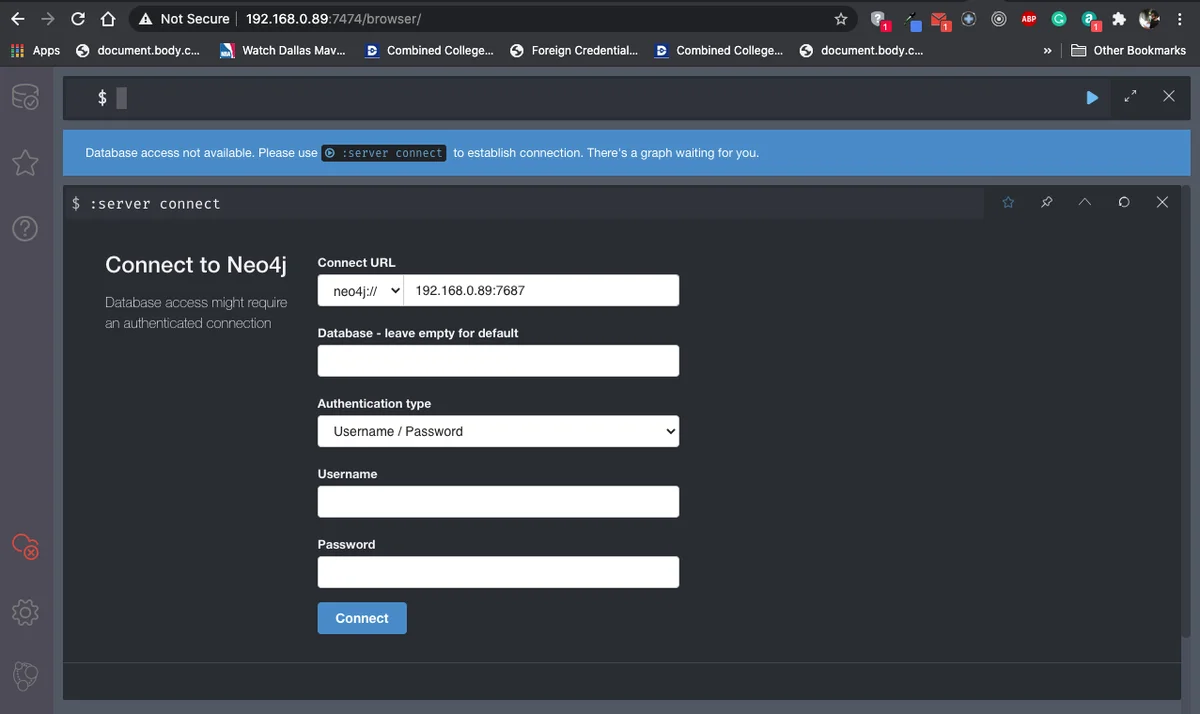Open the Authentication type dropdown
1200x714 pixels.
pos(498,431)
